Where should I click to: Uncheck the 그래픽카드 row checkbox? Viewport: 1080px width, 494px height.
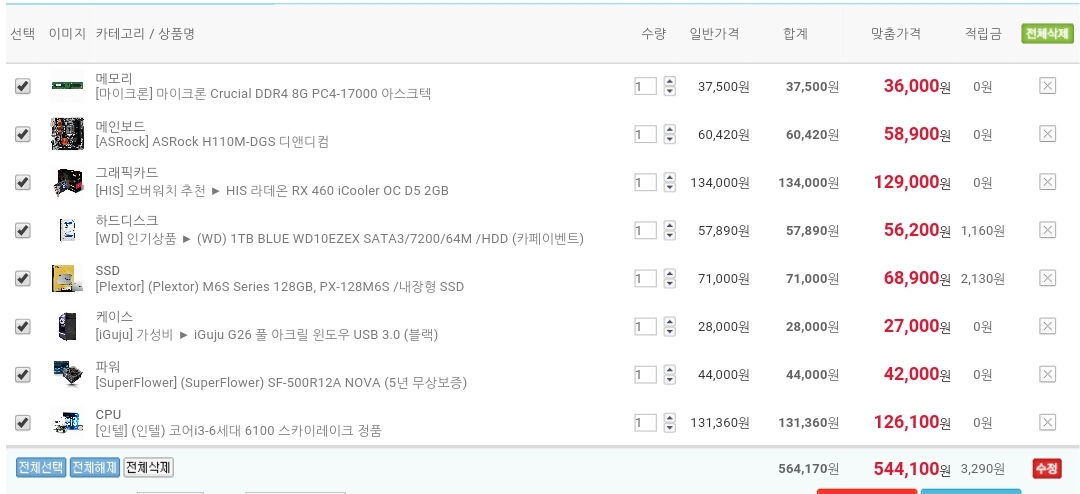point(23,183)
